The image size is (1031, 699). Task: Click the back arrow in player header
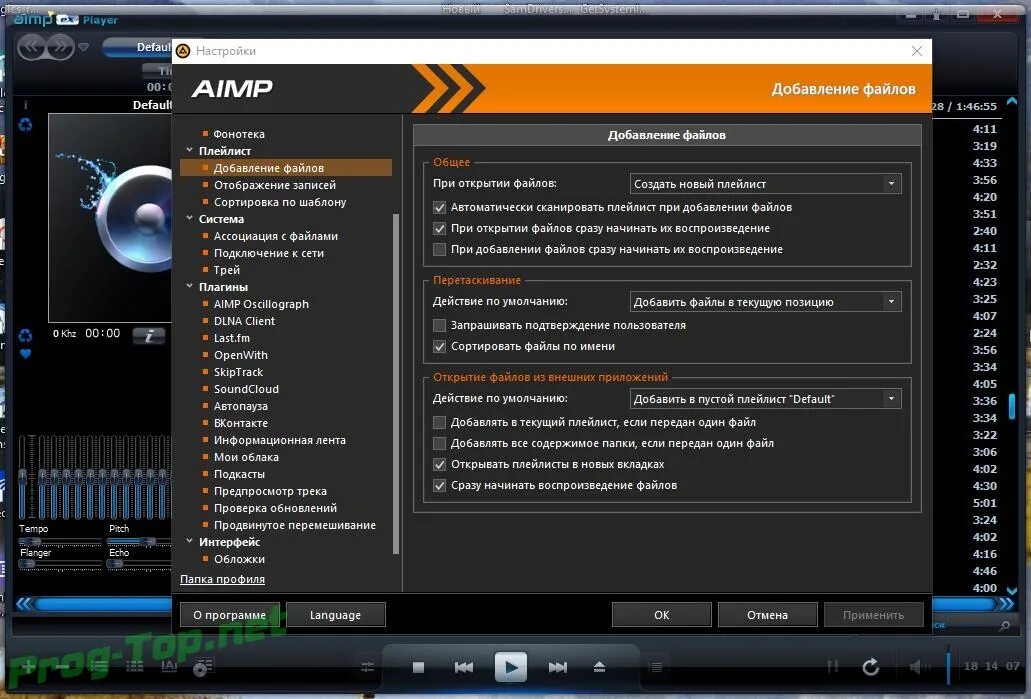click(x=32, y=47)
